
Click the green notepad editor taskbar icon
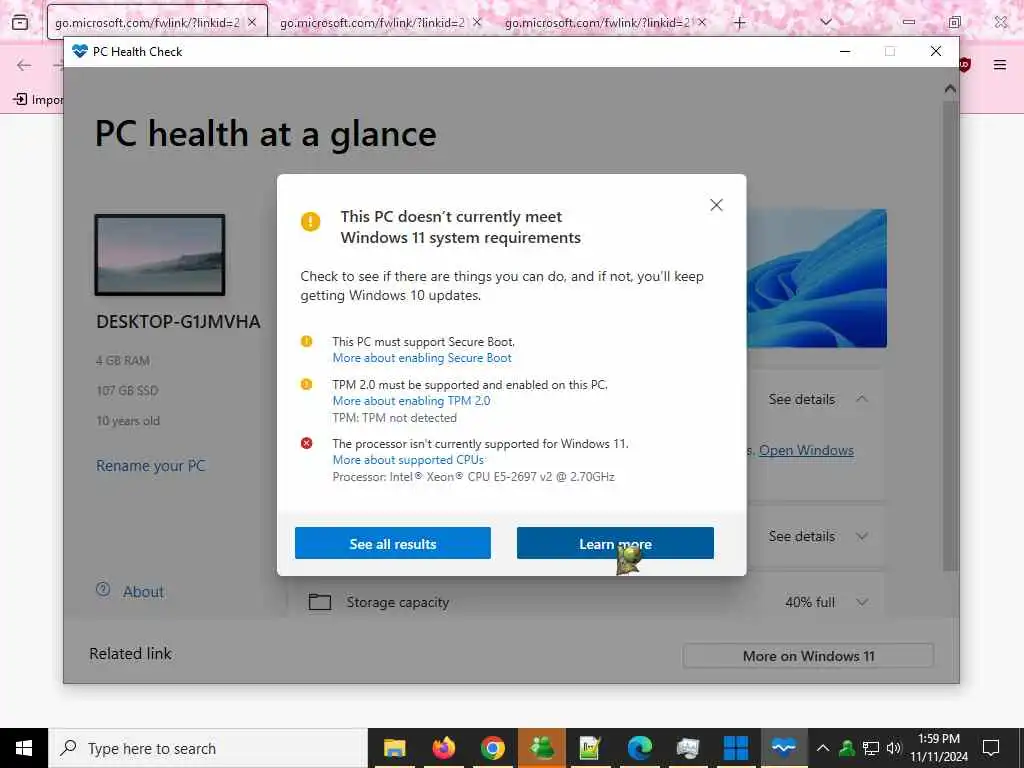tap(590, 748)
